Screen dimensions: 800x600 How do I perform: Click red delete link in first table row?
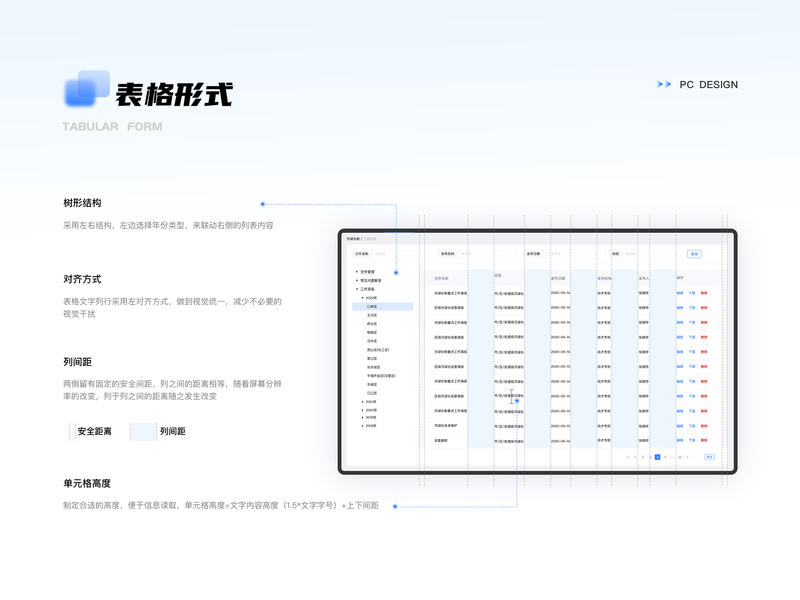point(704,293)
